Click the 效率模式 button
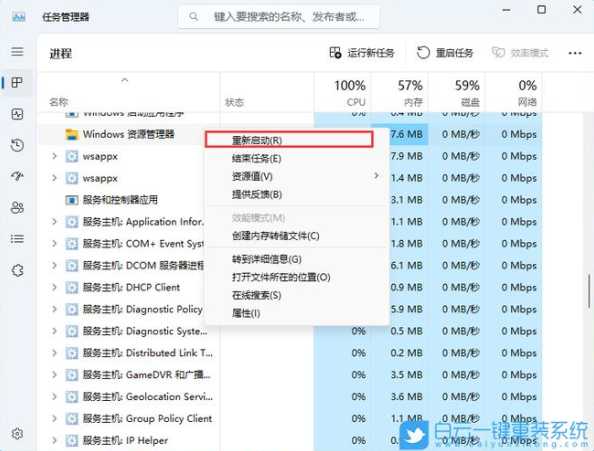Screen dimensions: 594x451 click(520, 53)
